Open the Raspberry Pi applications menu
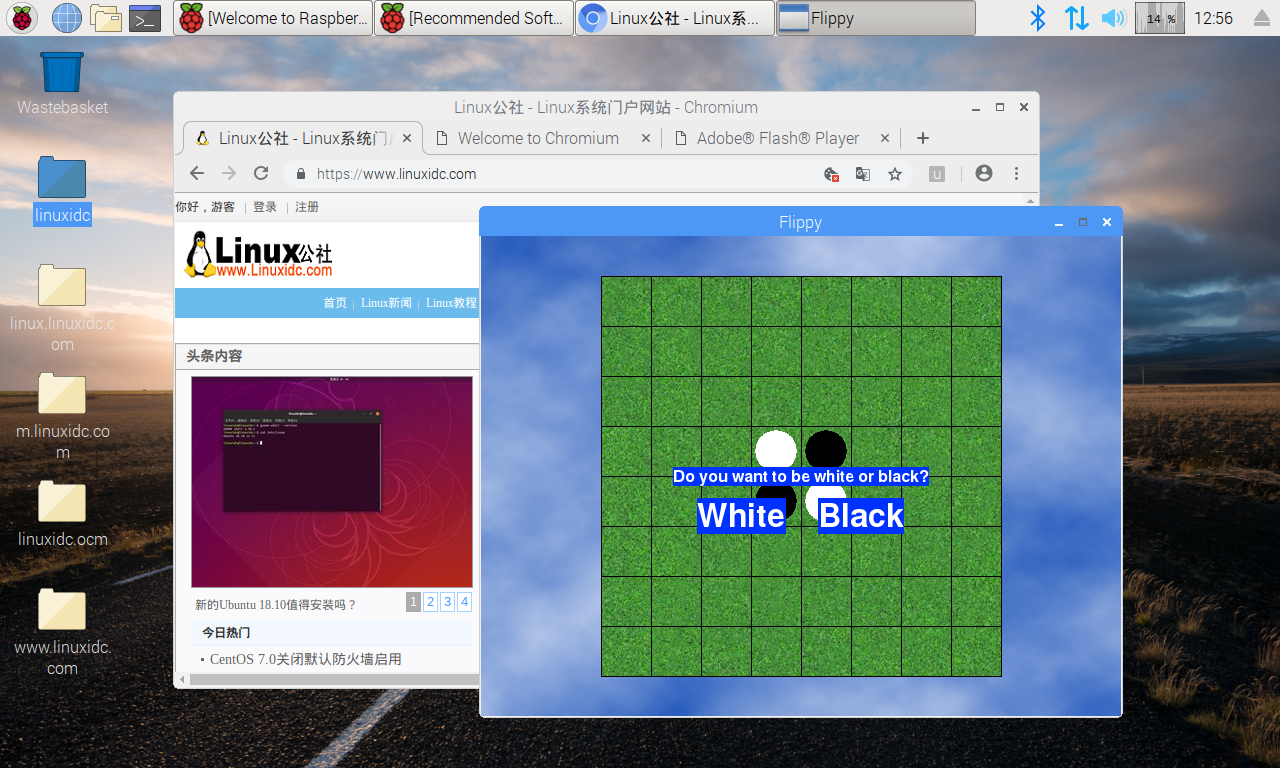This screenshot has width=1280, height=768. (x=23, y=17)
